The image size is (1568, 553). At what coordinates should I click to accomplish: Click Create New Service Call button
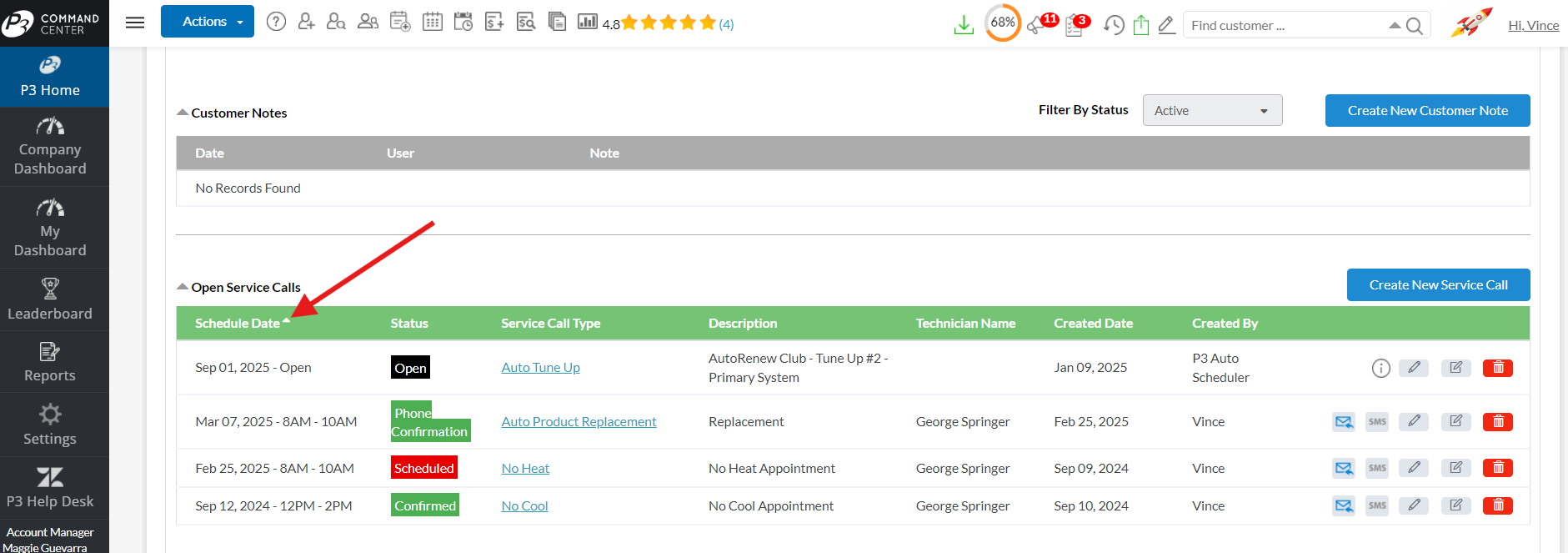1438,285
